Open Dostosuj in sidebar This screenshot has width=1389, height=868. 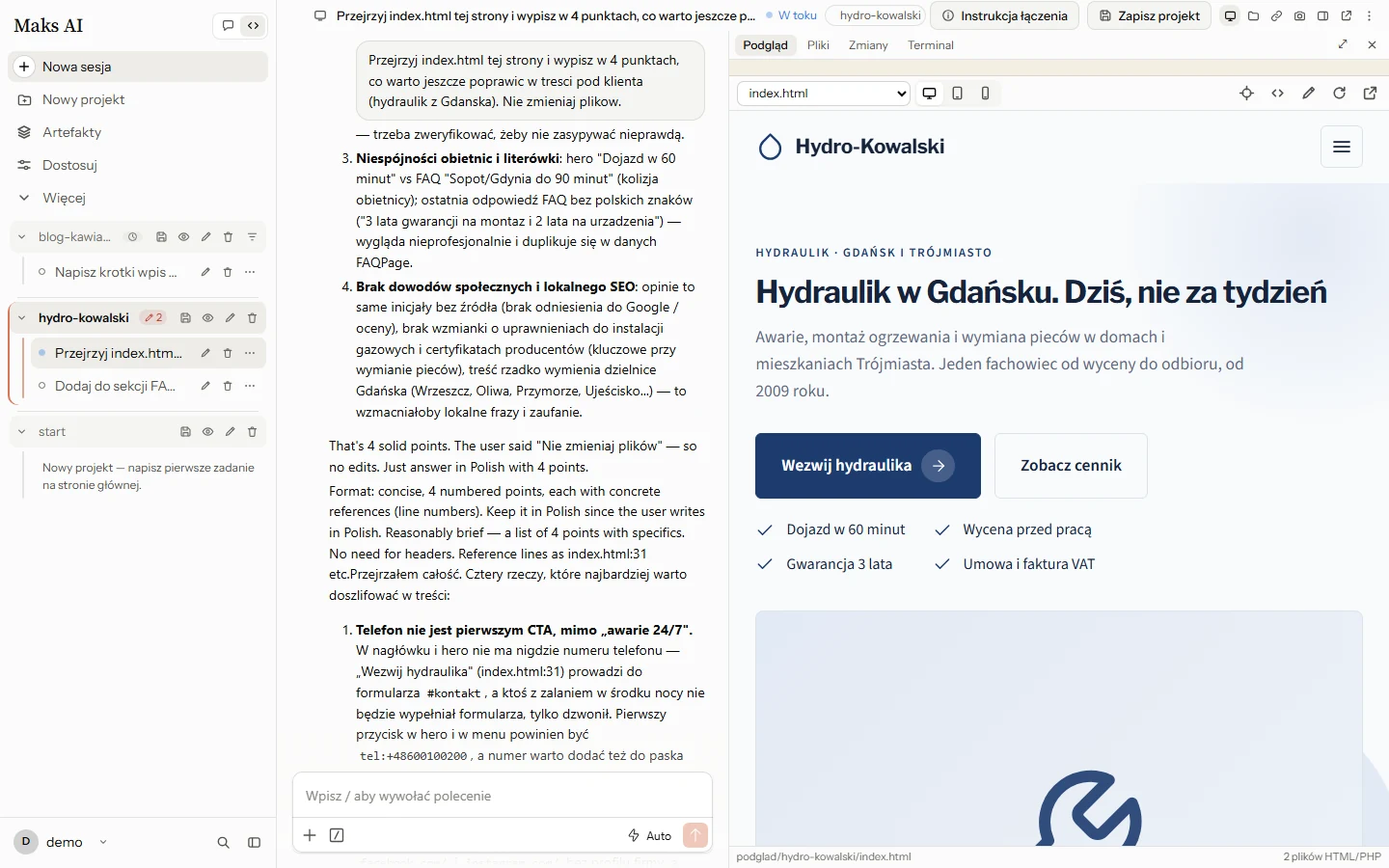click(138, 165)
